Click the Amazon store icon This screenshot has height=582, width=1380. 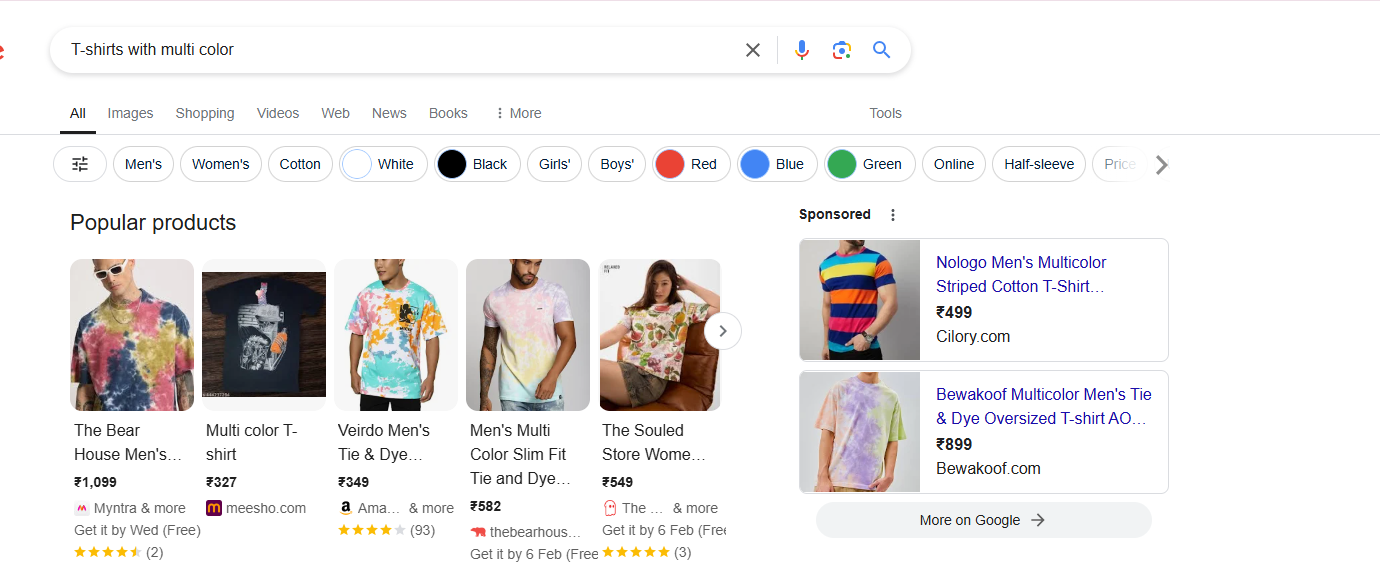[x=344, y=508]
